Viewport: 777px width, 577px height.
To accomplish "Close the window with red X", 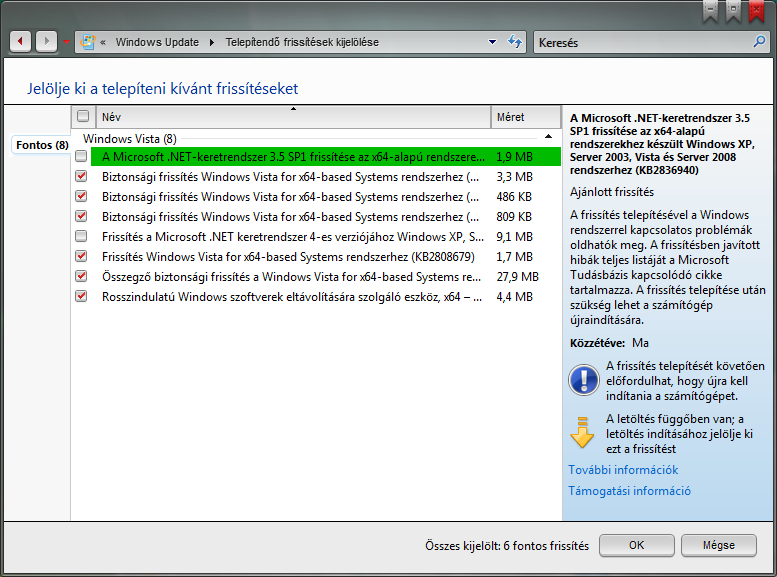I will 756,10.
